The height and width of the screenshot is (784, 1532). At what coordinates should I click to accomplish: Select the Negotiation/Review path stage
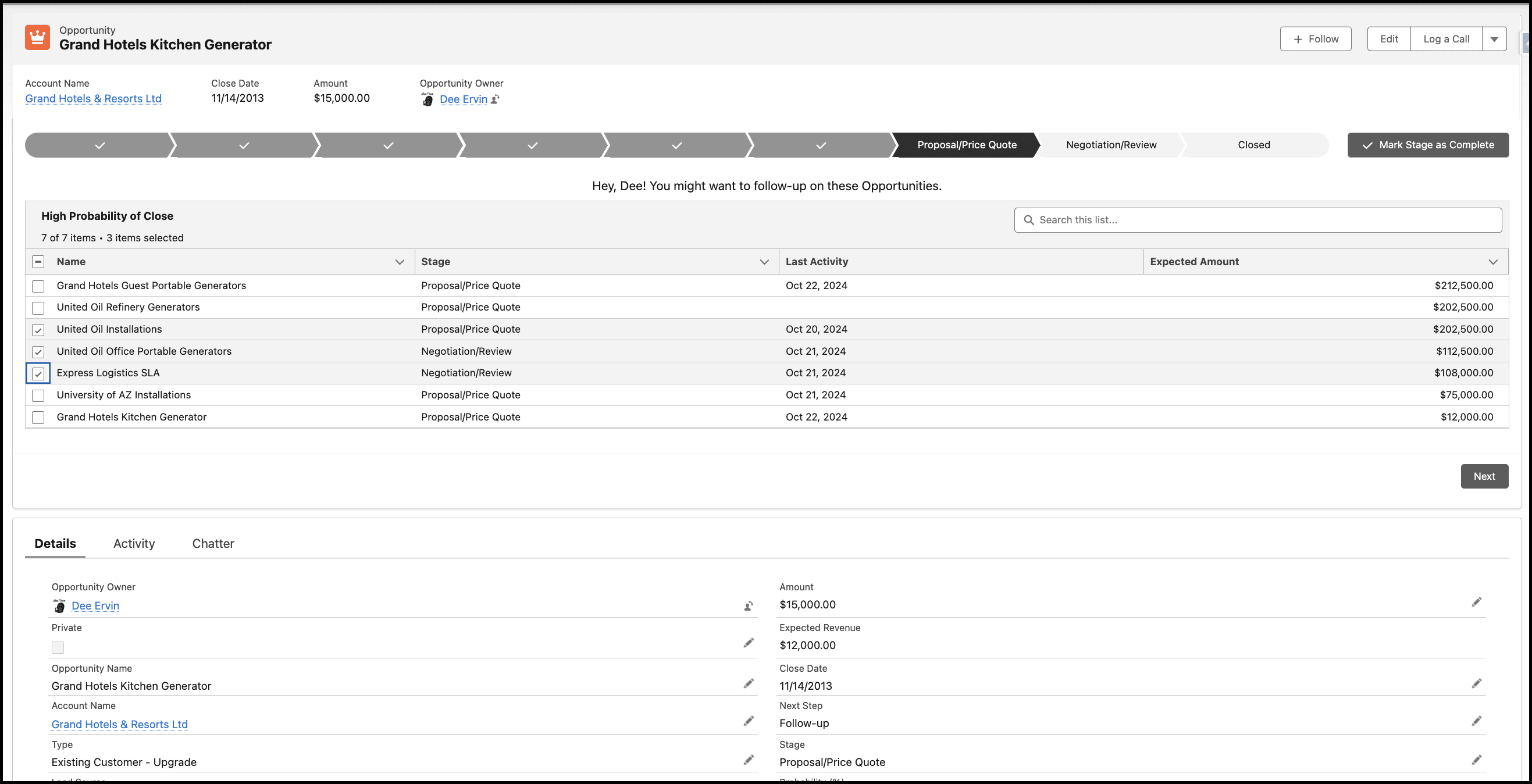(x=1111, y=145)
